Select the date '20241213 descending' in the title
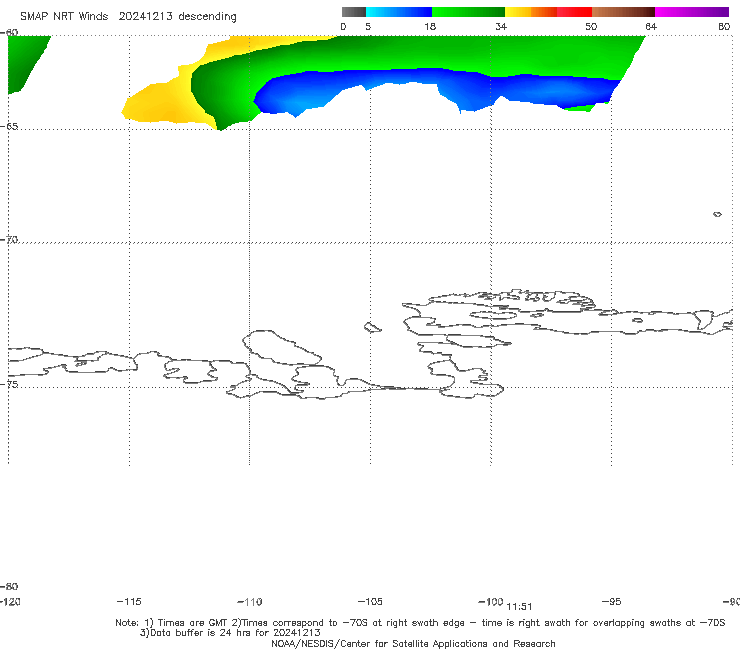 (x=177, y=17)
